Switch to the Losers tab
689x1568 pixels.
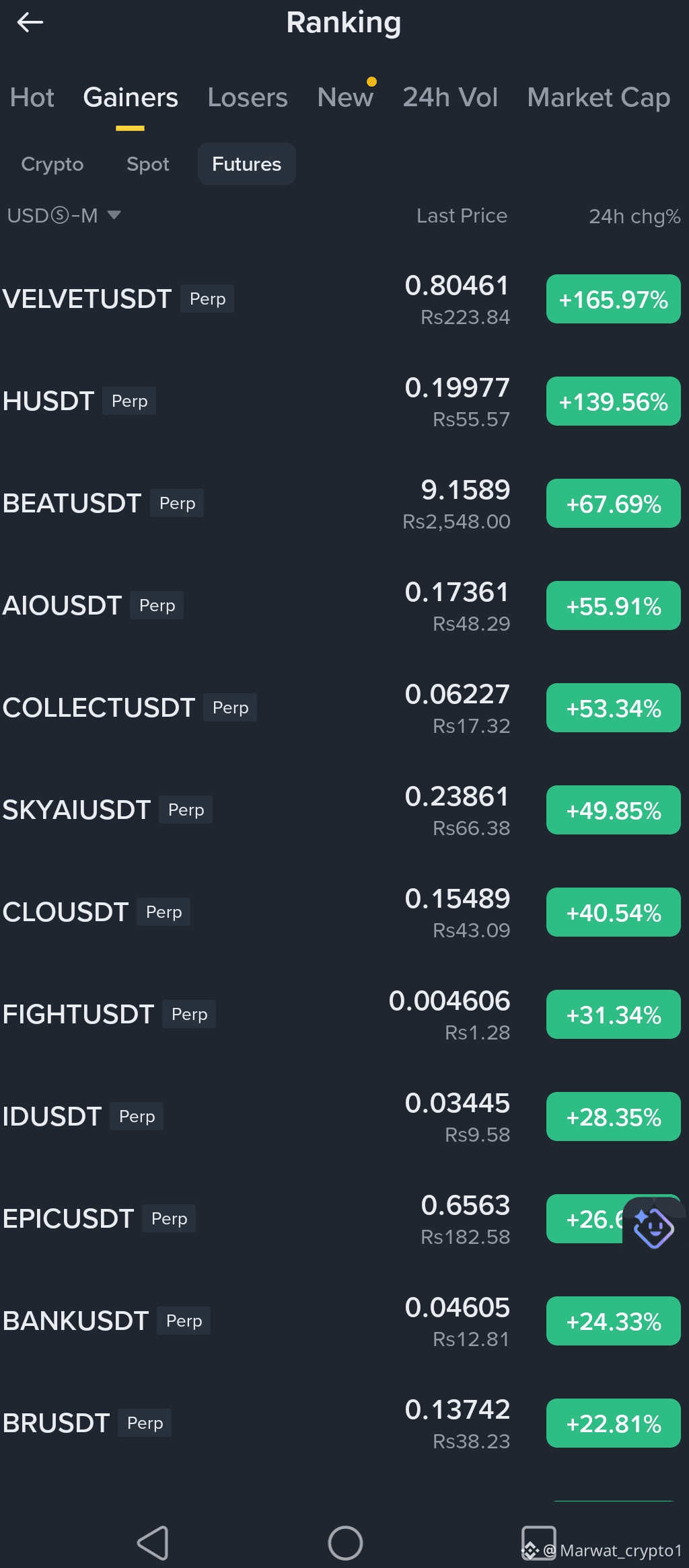tap(248, 97)
